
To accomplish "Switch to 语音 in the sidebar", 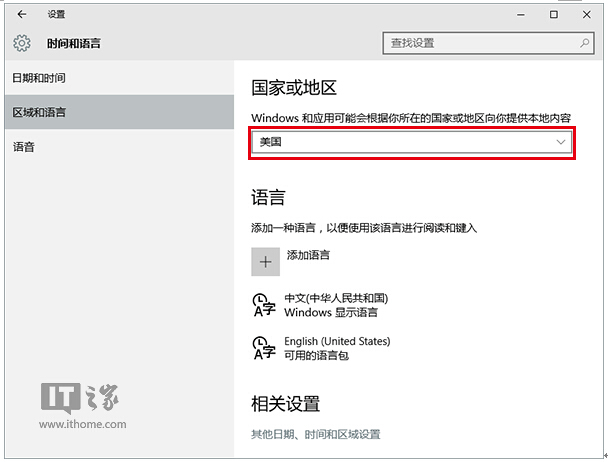I will click(x=24, y=147).
